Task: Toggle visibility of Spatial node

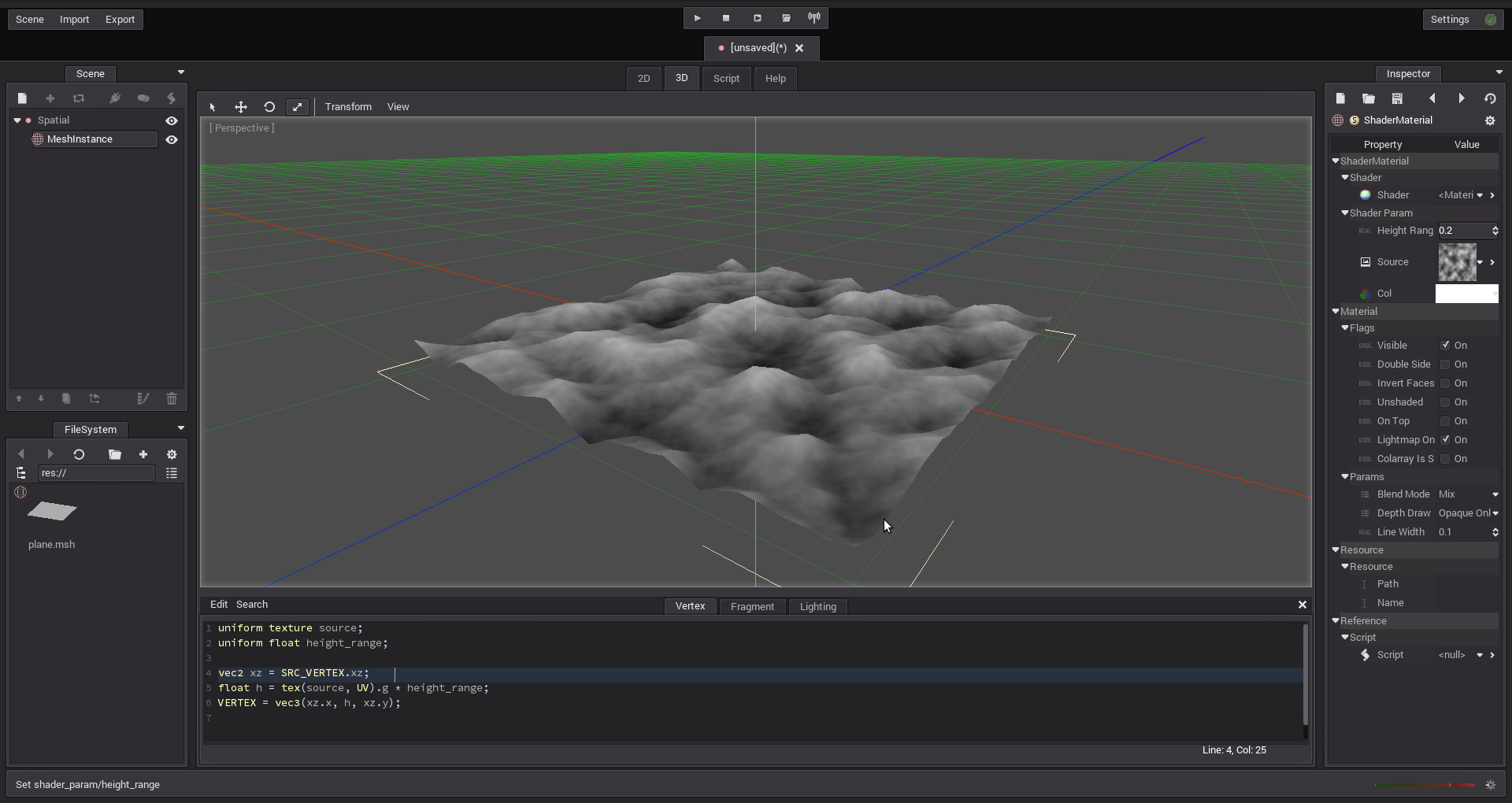Action: [172, 120]
